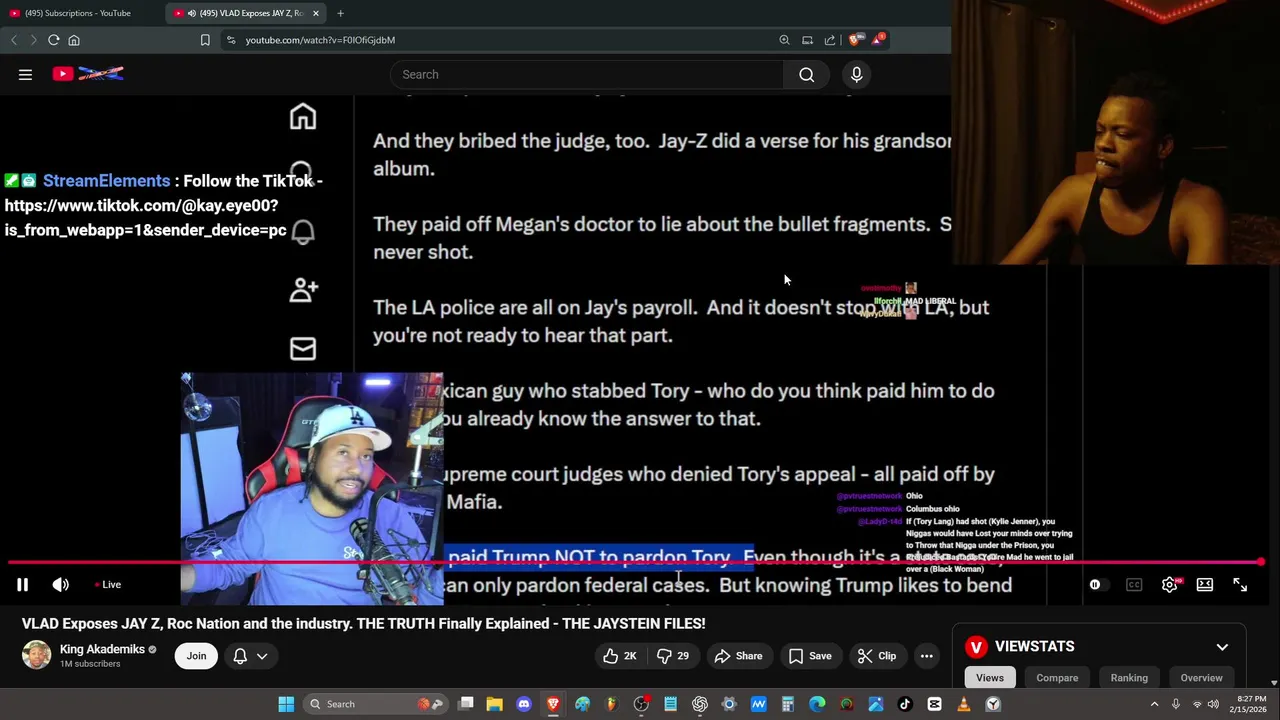Viewport: 1280px width, 720px height.
Task: Go forward in browser history
Action: (x=33, y=40)
